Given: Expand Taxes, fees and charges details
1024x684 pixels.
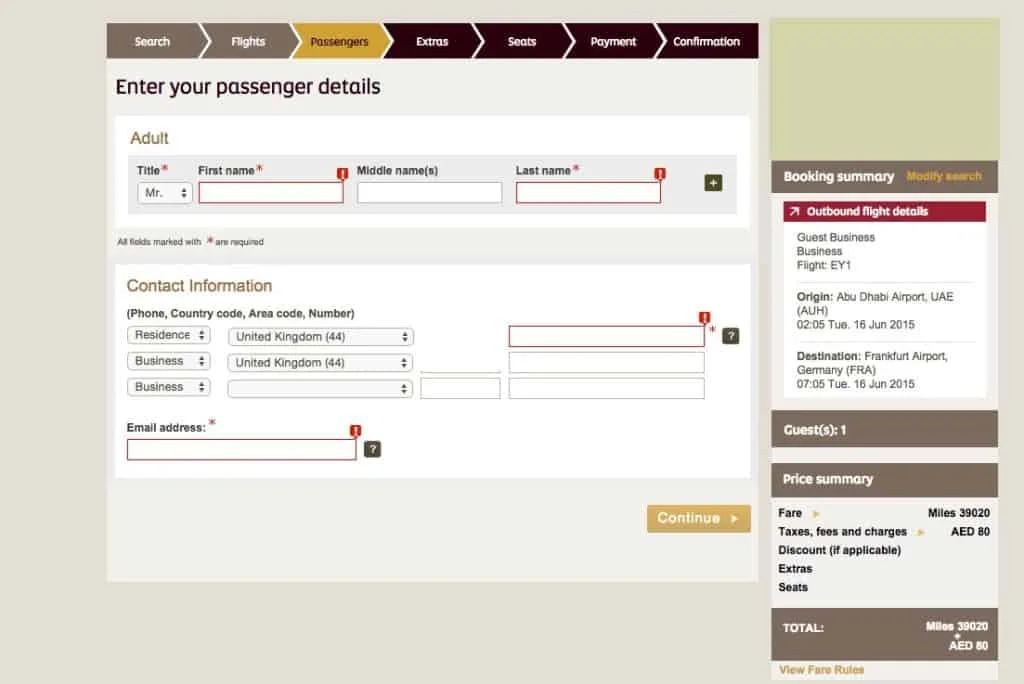Looking at the screenshot, I should pyautogui.click(x=921, y=533).
